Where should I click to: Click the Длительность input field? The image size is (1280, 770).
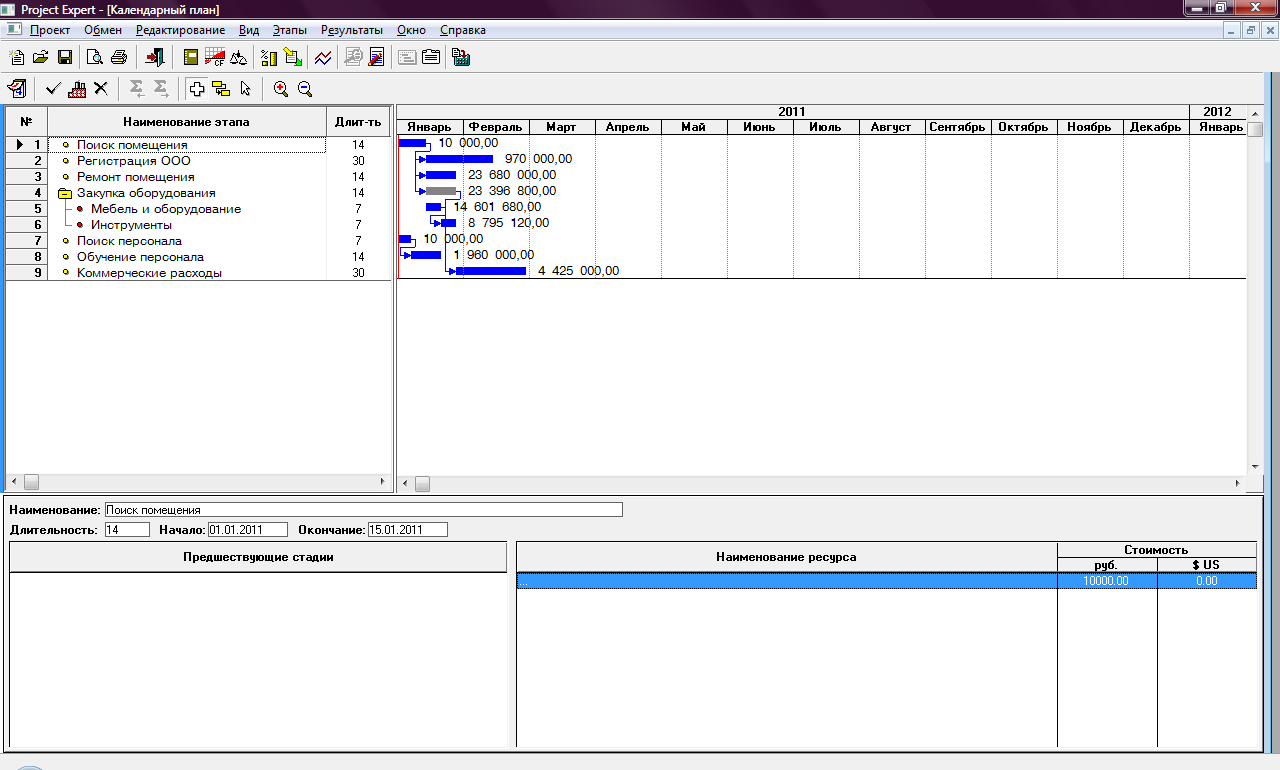[126, 530]
